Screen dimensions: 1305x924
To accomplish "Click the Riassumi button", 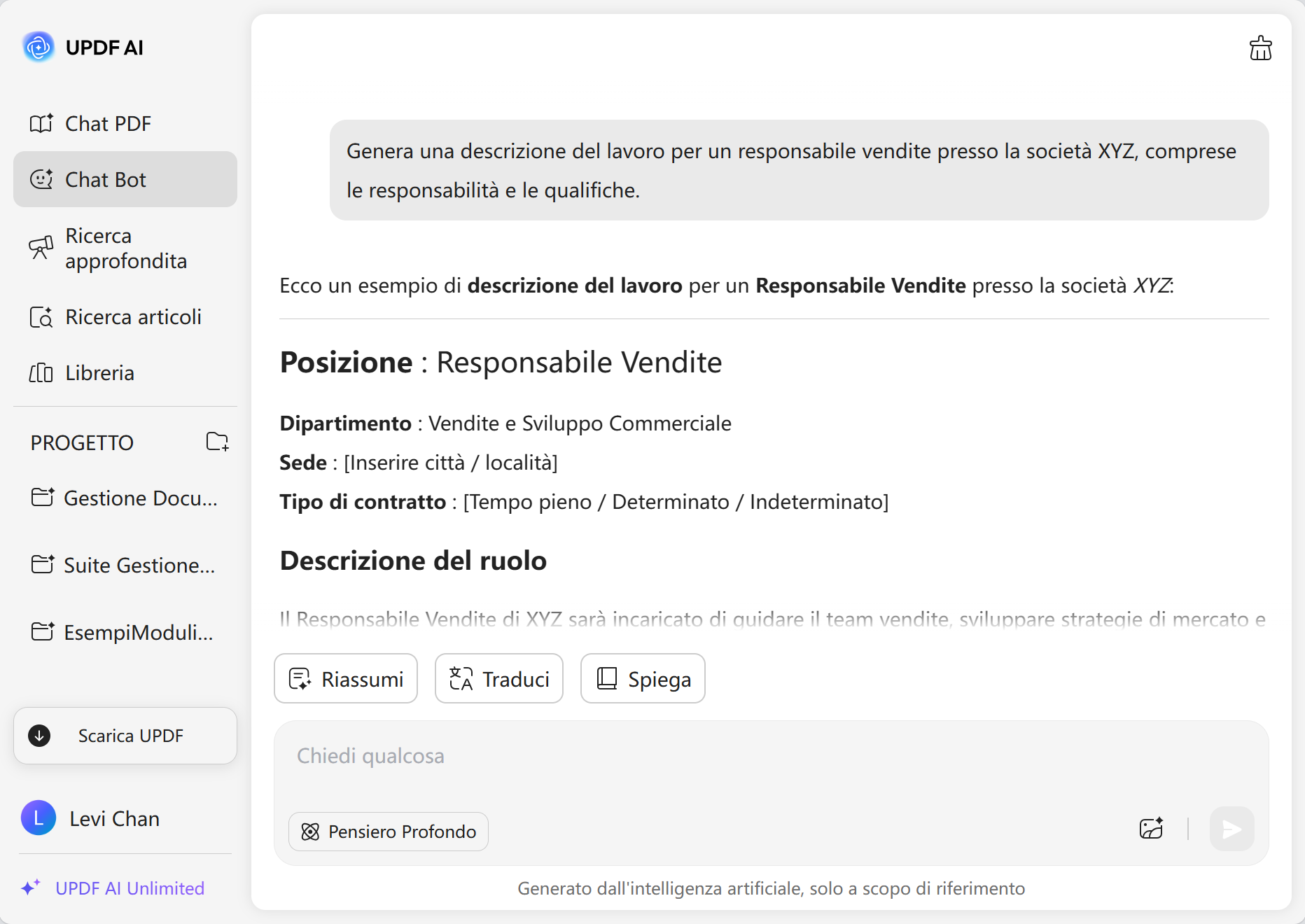I will [346, 679].
